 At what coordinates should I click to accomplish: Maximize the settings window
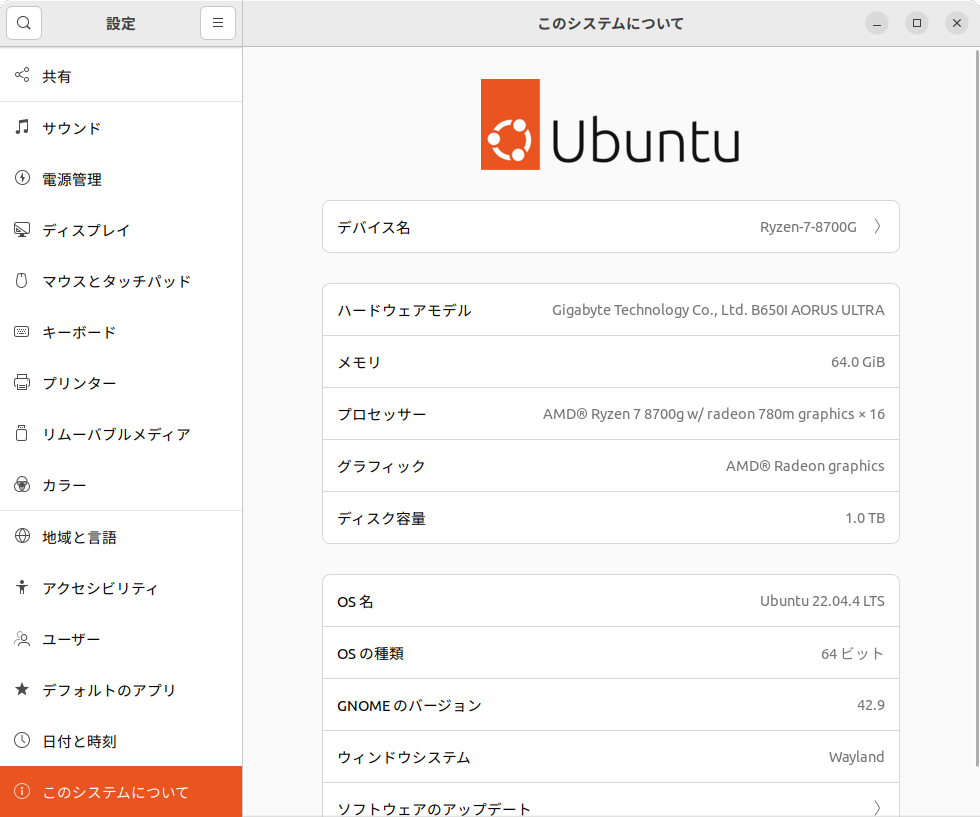pyautogui.click(x=917, y=23)
